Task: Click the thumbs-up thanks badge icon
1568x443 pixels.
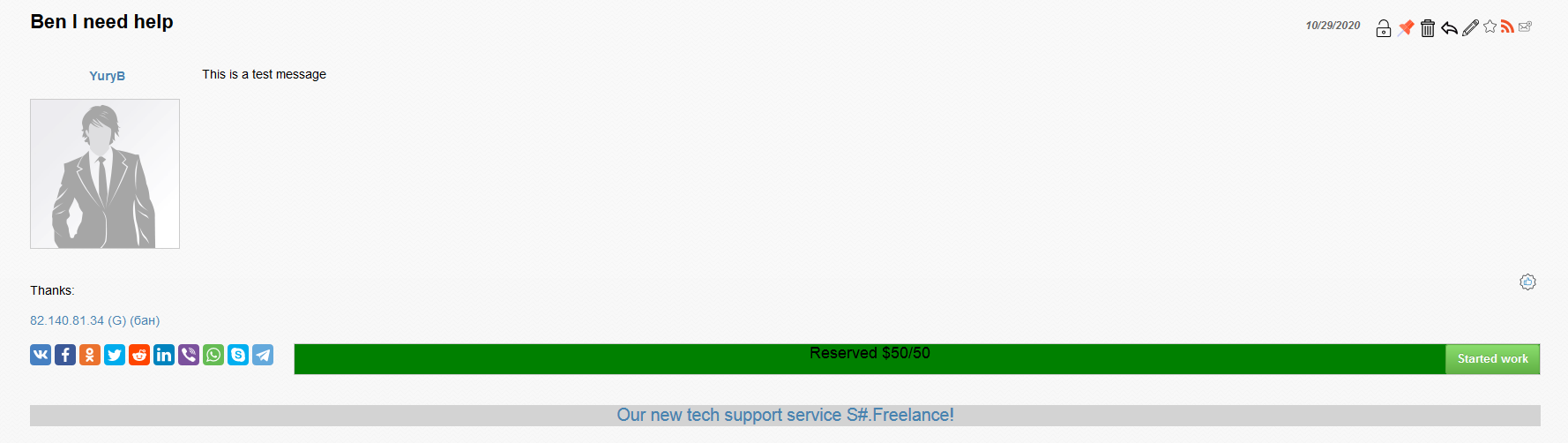Action: [1527, 282]
